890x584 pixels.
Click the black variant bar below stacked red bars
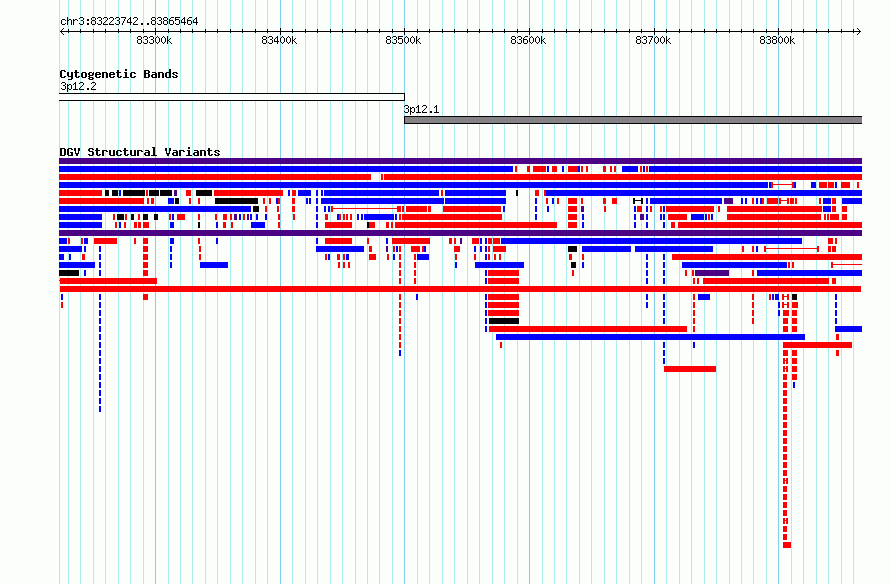click(x=504, y=321)
